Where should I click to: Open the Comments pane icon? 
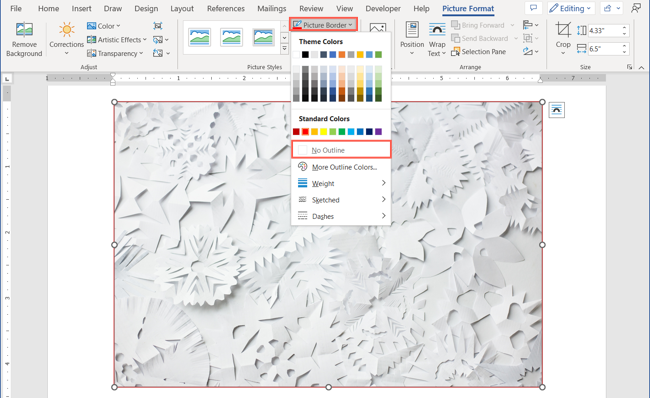(x=534, y=8)
